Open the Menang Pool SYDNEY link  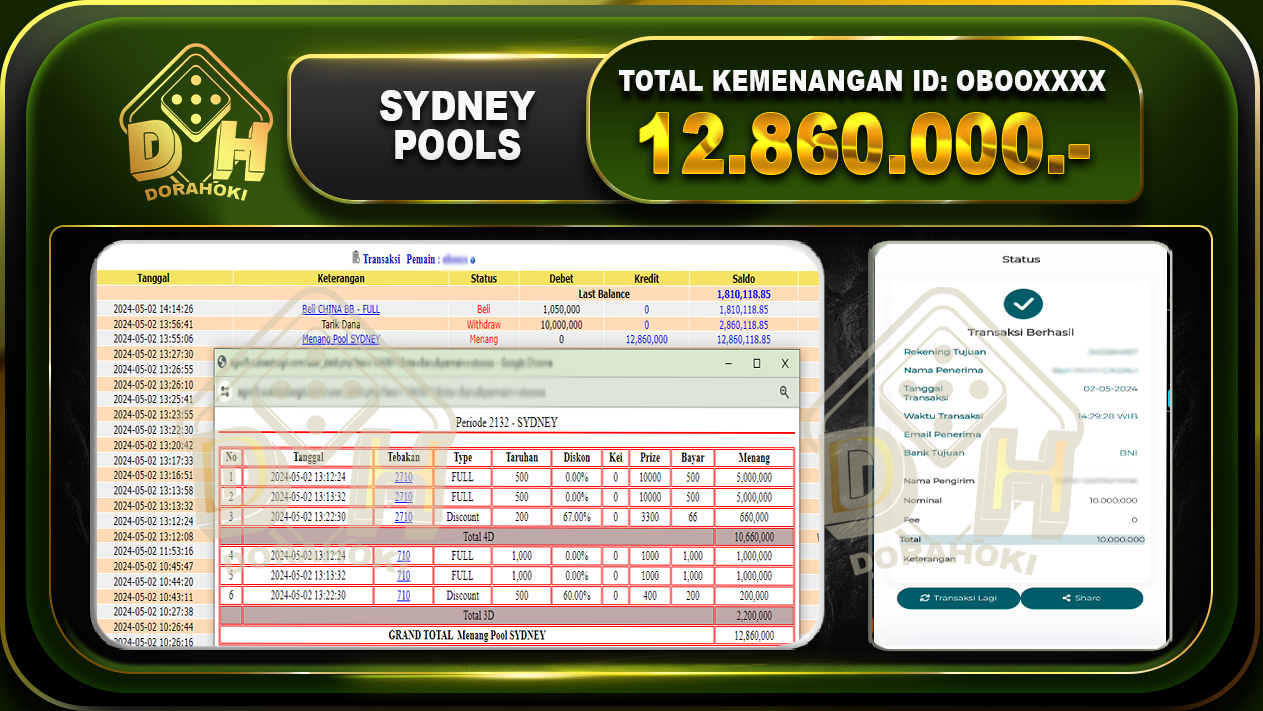pos(340,339)
